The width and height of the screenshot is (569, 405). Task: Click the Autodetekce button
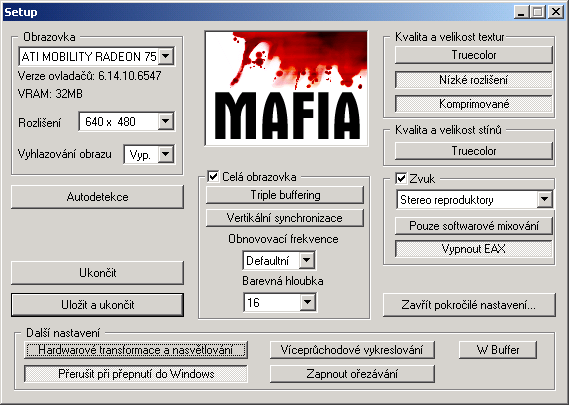(97, 197)
